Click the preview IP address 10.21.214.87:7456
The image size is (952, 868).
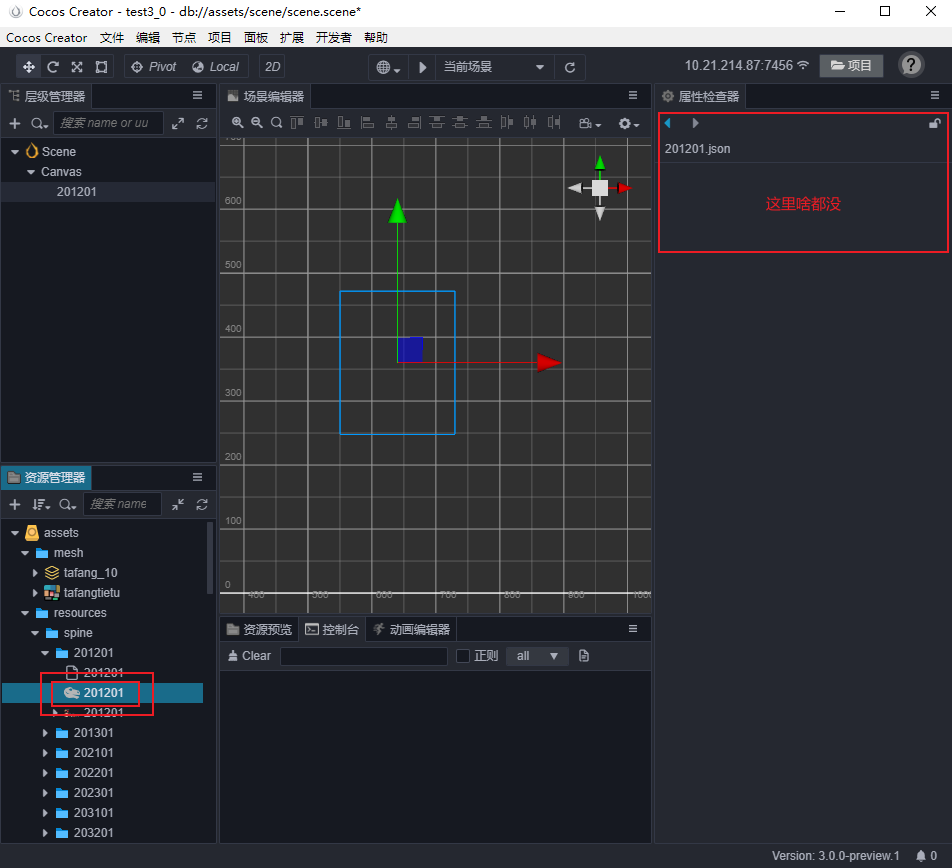coord(739,66)
